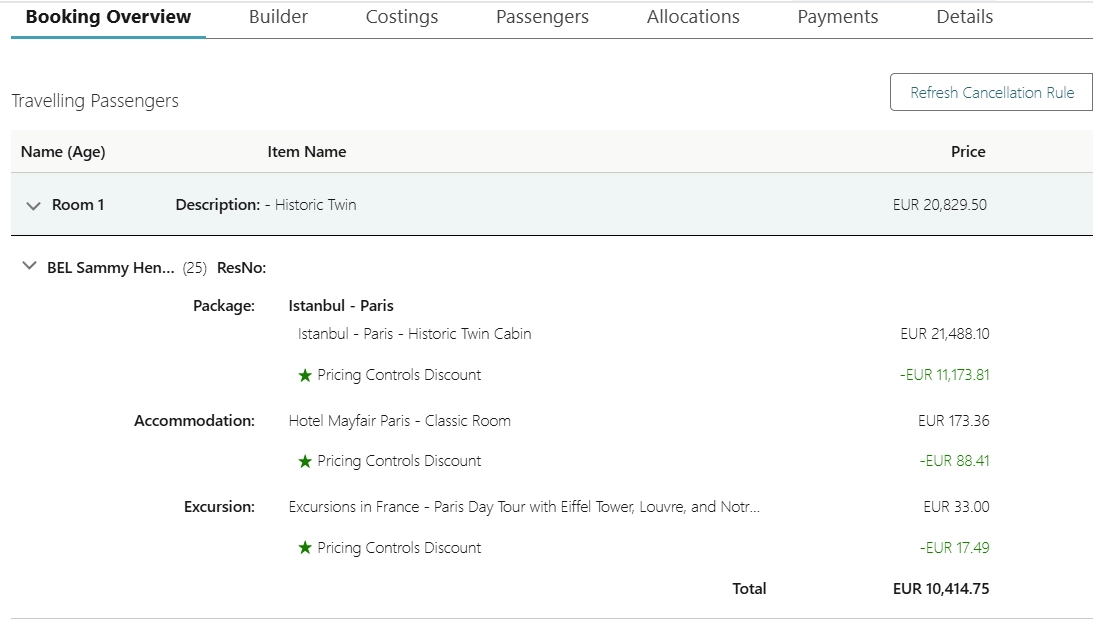Screen dimensions: 1093x636
Task: Select the Allocations tab
Action: (693, 17)
